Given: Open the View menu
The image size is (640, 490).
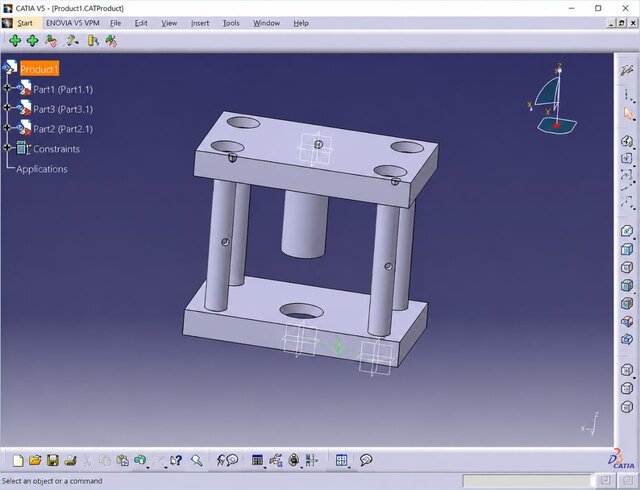Looking at the screenshot, I should [169, 23].
